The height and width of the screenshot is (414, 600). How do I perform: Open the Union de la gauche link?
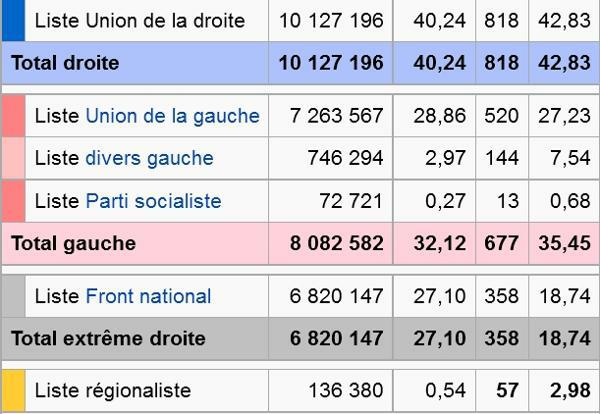pyautogui.click(x=172, y=116)
